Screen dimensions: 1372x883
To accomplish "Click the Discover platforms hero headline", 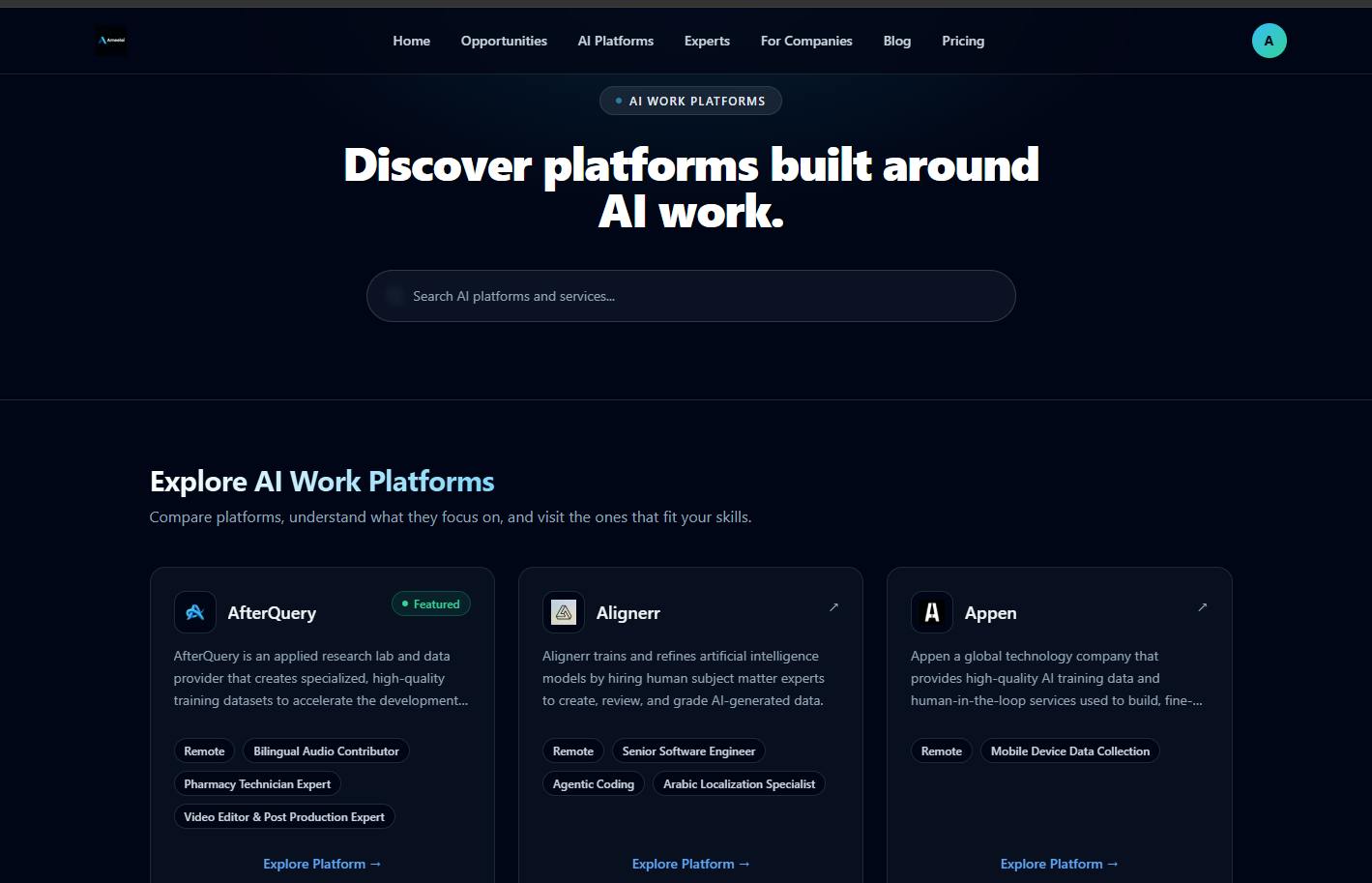I will [x=691, y=188].
